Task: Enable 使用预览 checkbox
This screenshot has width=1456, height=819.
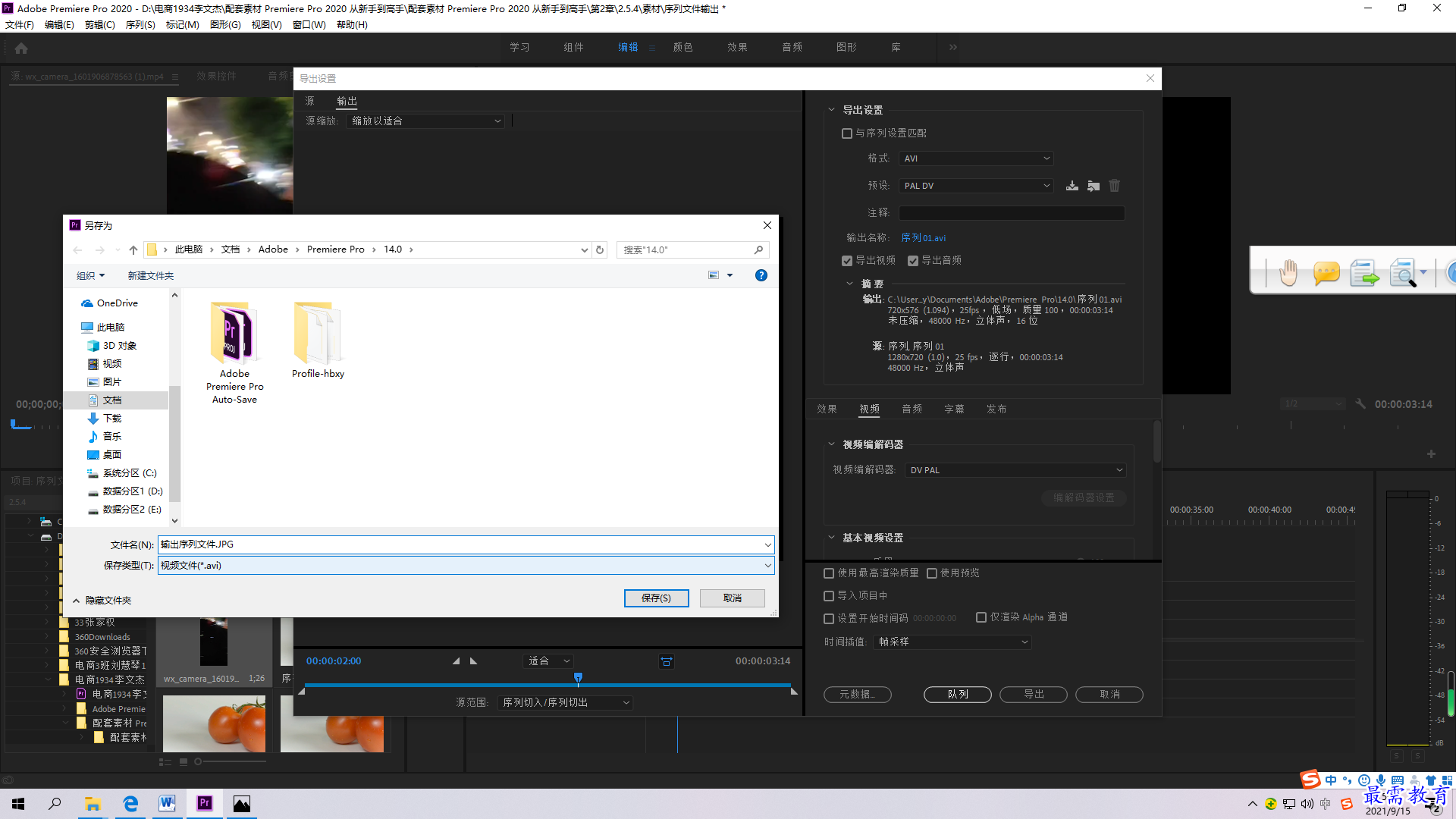Action: click(x=932, y=573)
